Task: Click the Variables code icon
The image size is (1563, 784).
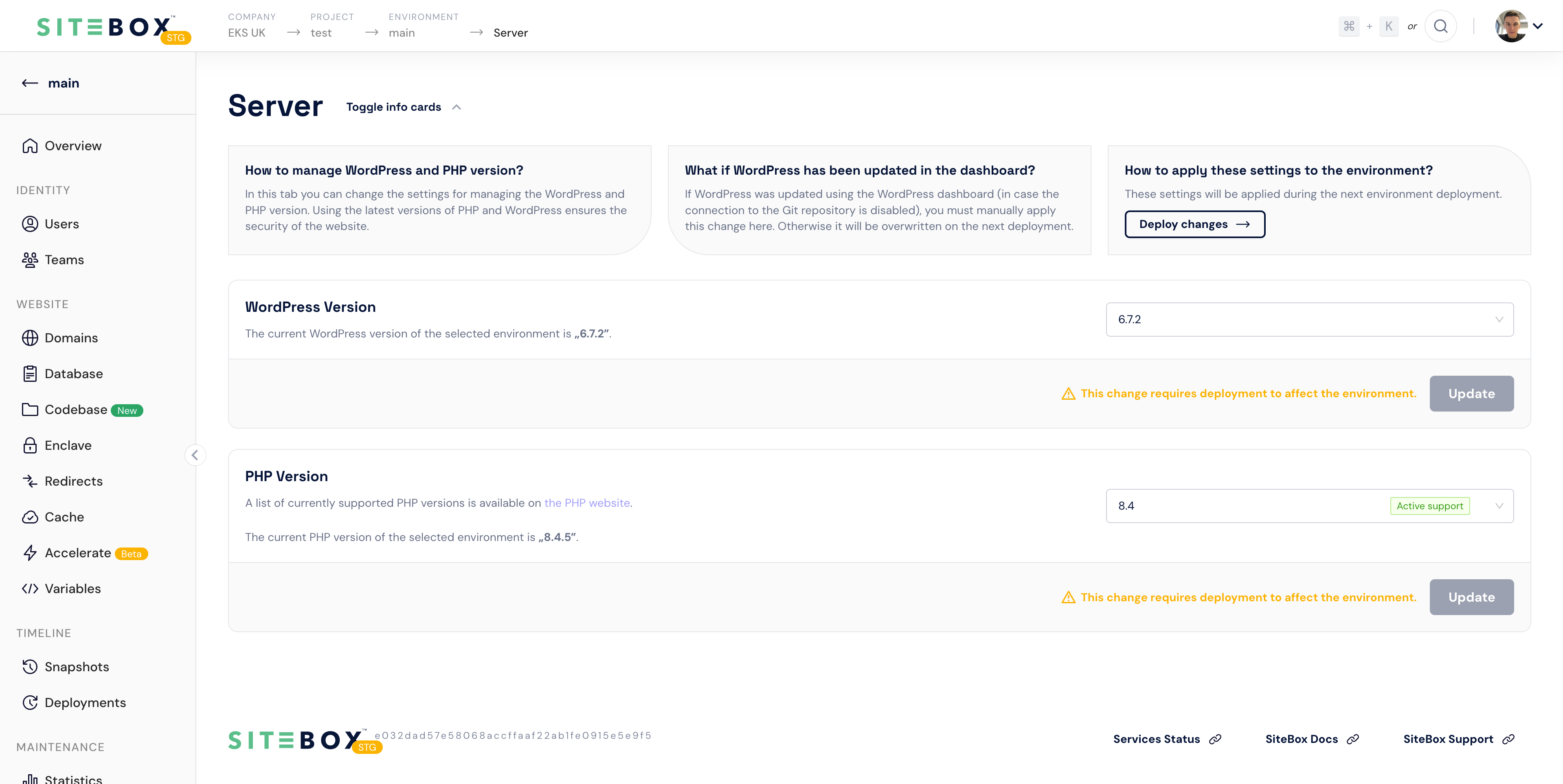Action: tap(30, 589)
